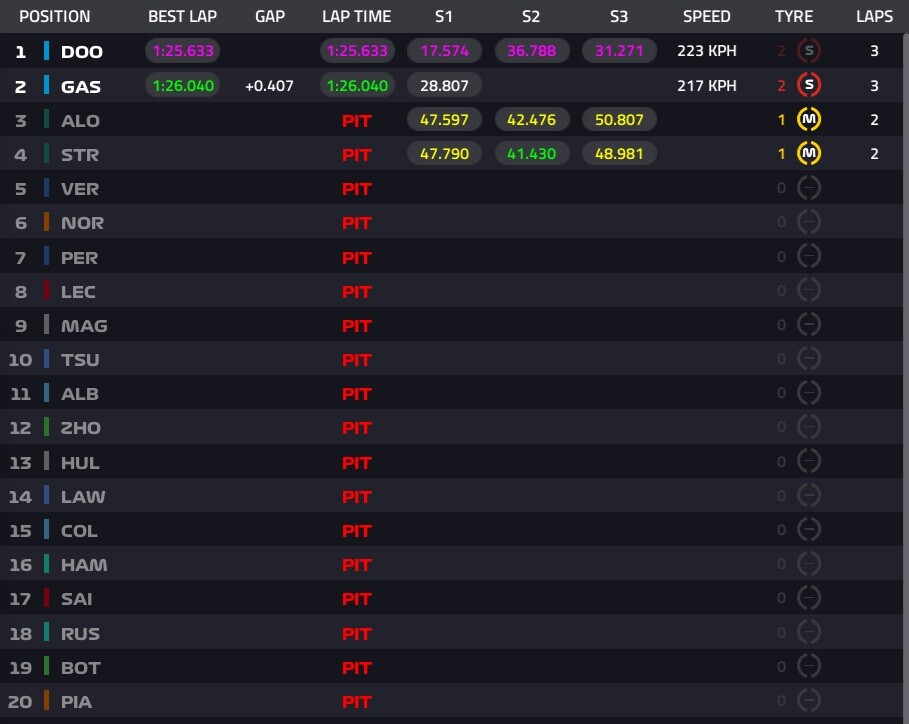Viewport: 909px width, 724px height.
Task: Click GAS's lap time 1:26.040 pill
Action: pyautogui.click(x=357, y=85)
